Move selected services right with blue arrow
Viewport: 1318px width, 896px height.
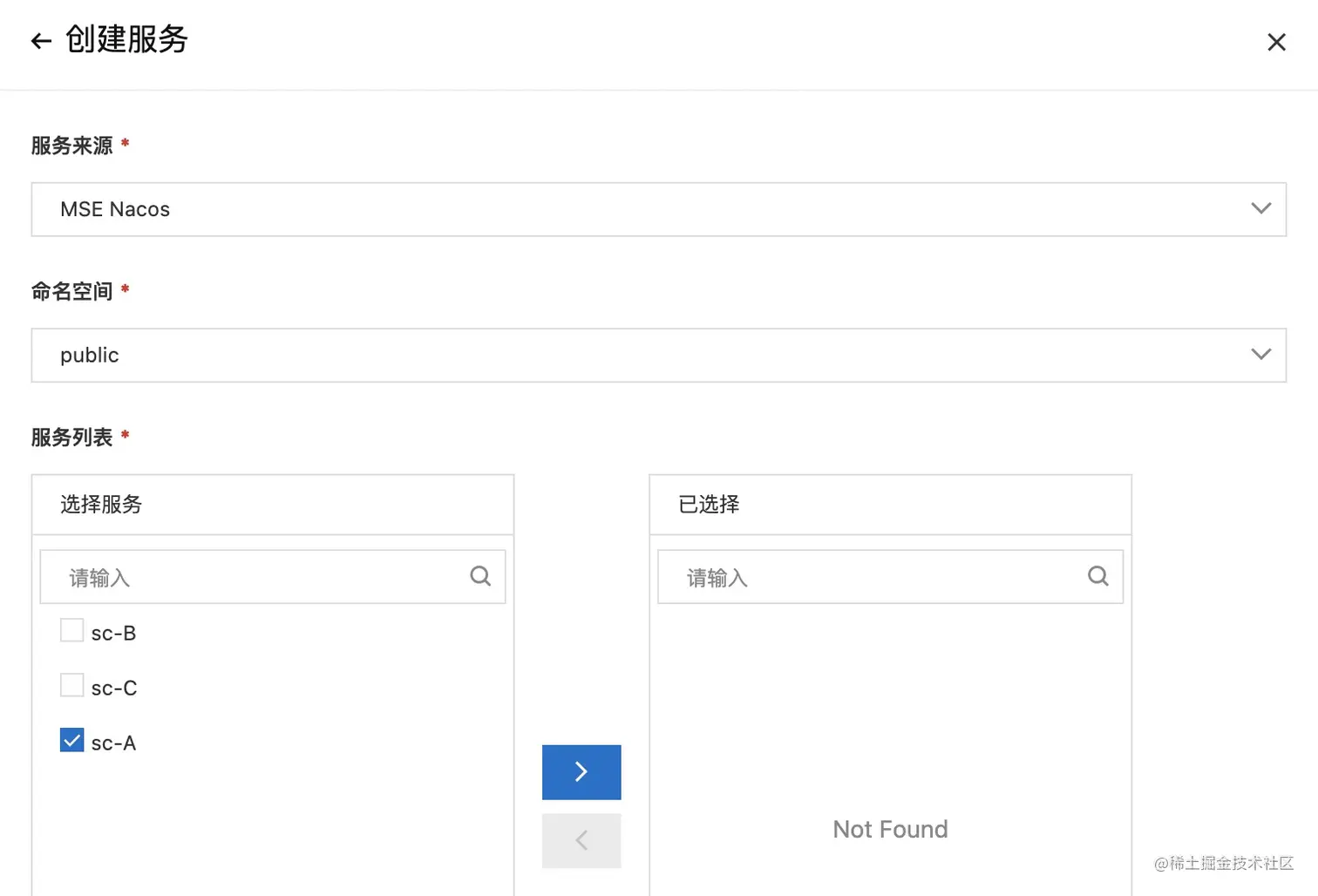(581, 772)
